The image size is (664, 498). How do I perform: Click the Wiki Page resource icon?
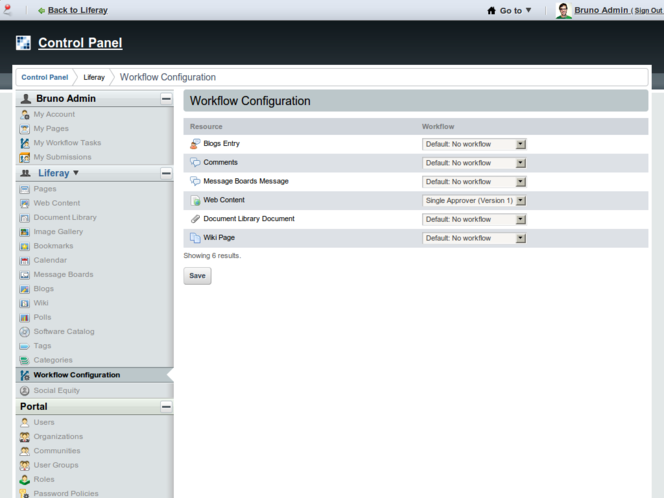pos(195,238)
